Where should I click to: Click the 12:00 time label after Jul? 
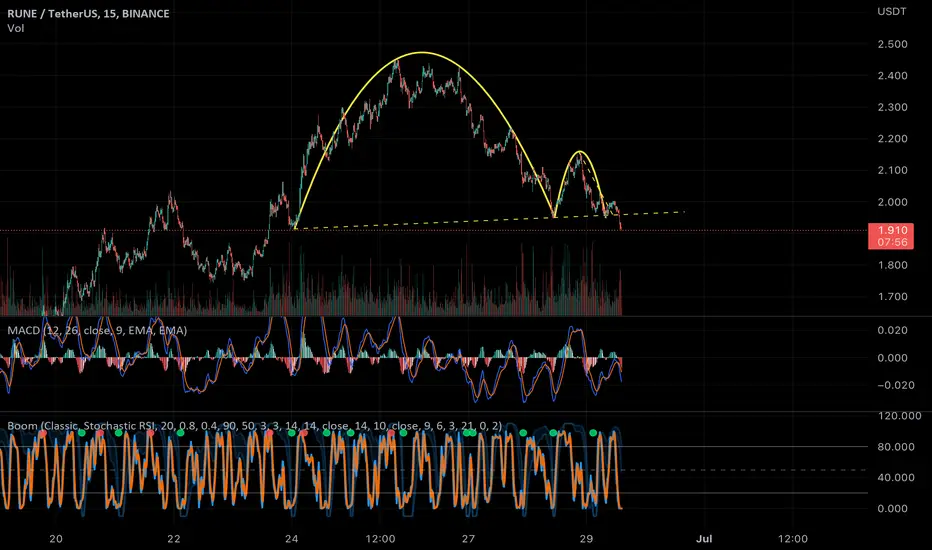[792, 539]
